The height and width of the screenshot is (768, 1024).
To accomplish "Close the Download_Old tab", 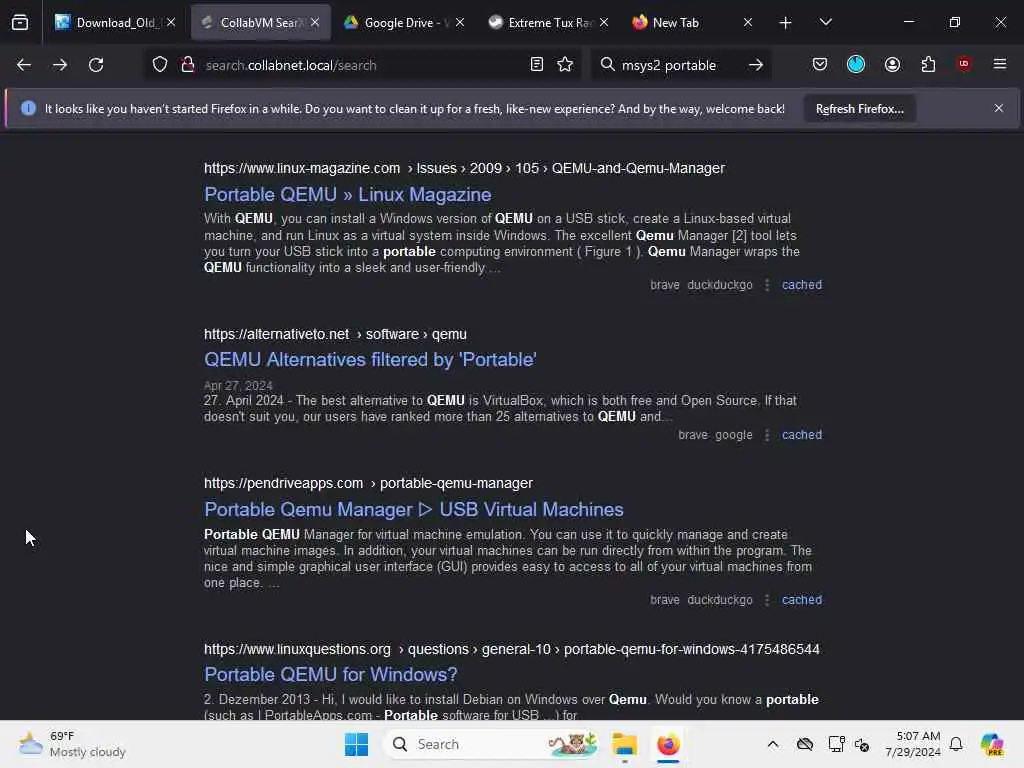I will 171,23.
